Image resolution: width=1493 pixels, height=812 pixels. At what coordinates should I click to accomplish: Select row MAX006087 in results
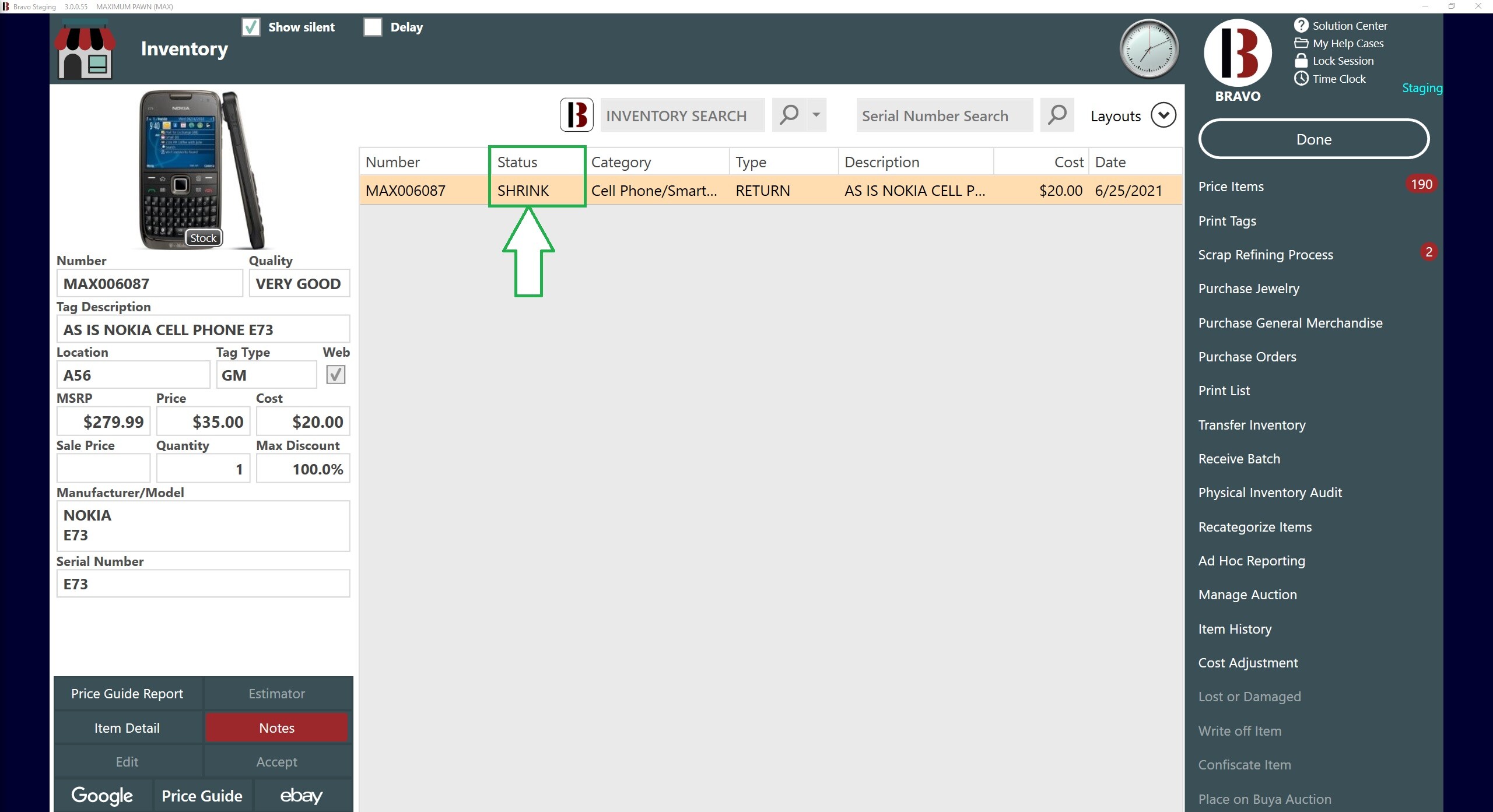click(x=771, y=191)
